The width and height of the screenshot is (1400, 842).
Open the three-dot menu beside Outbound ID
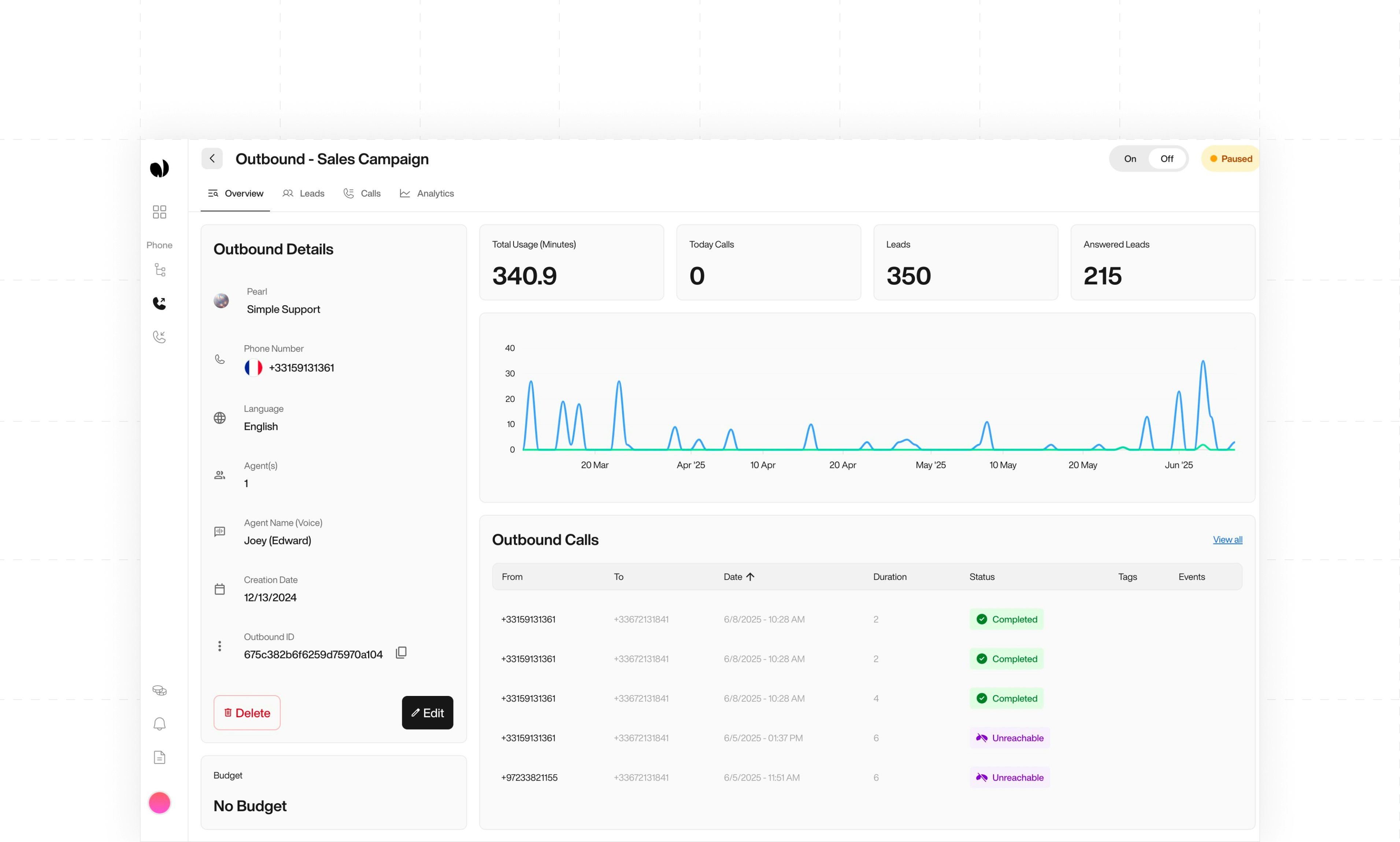pos(220,646)
